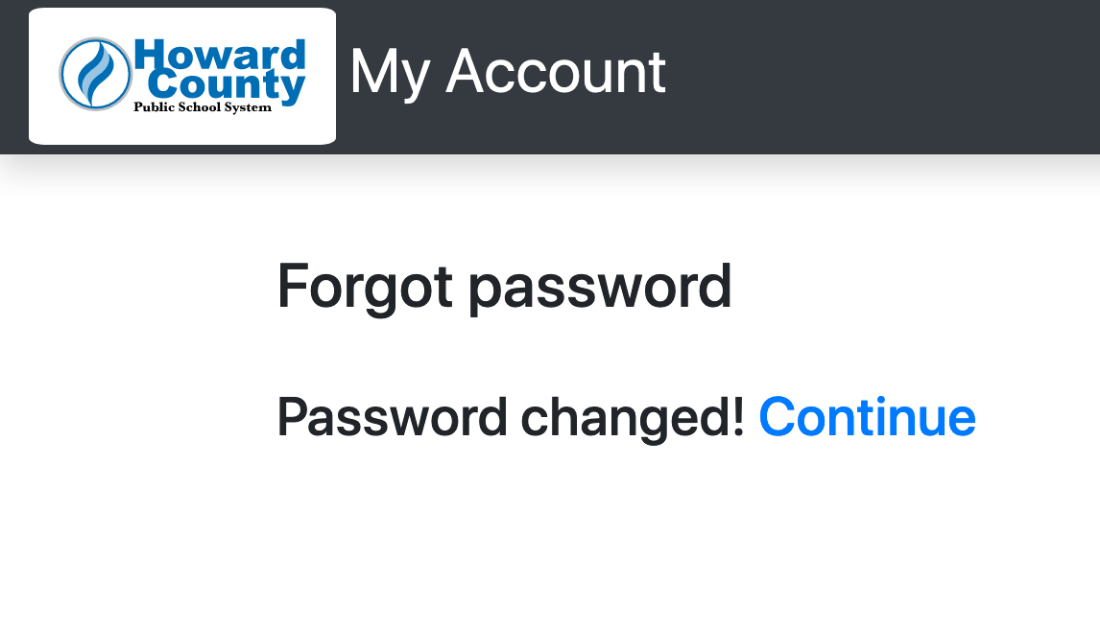Click the word Forgot in the heading
The height and width of the screenshot is (627, 1100).
pyautogui.click(x=365, y=286)
